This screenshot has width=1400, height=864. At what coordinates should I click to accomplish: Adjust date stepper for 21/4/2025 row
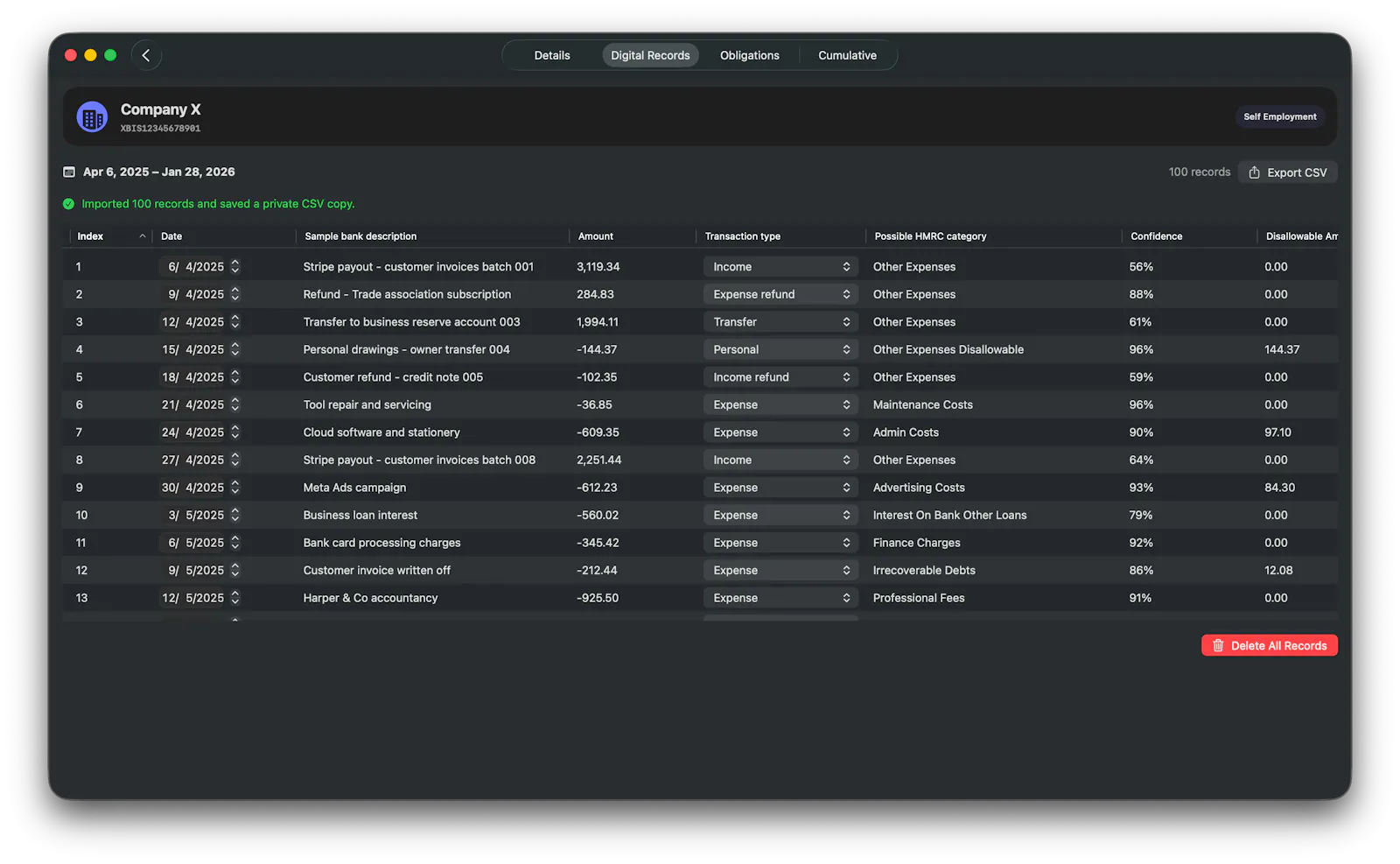[235, 404]
